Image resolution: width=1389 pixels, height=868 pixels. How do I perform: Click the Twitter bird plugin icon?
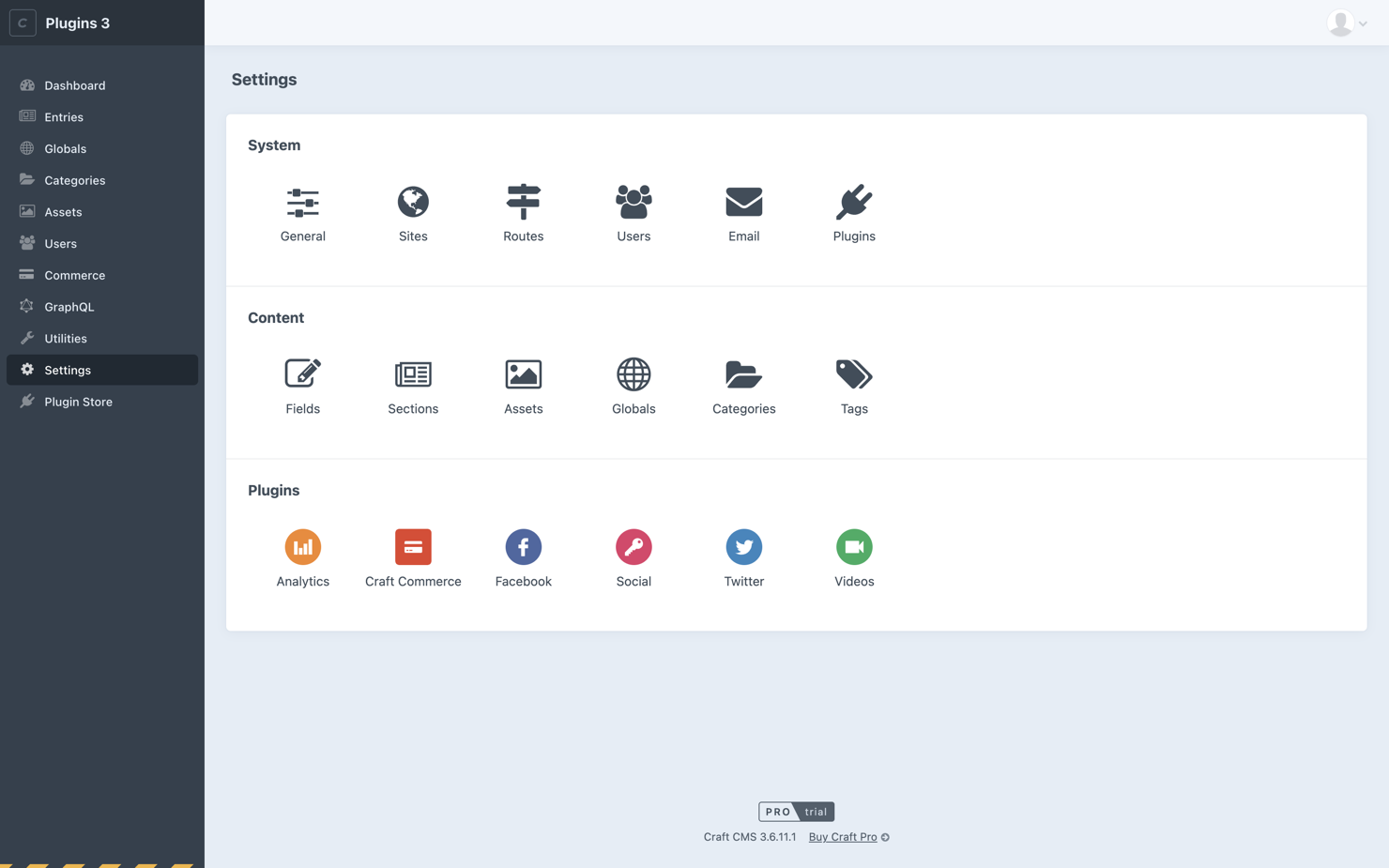(743, 546)
